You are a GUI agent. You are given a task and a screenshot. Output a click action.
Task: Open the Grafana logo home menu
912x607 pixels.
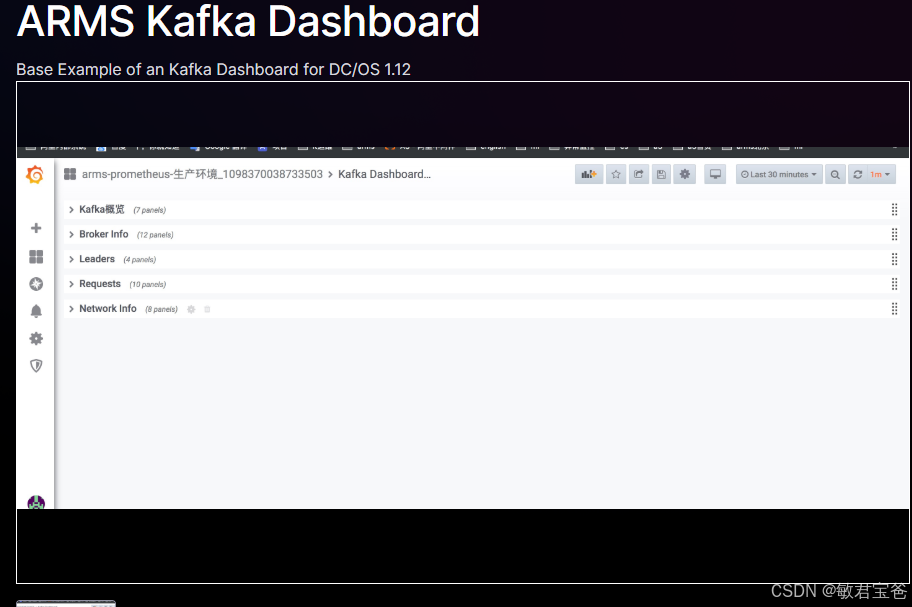tap(35, 174)
